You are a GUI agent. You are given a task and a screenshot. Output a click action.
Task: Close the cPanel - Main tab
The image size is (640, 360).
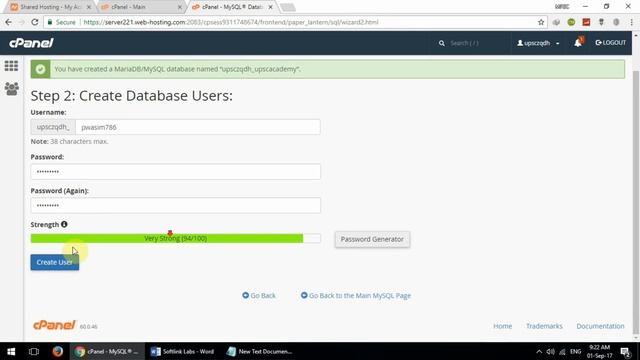(180, 7)
